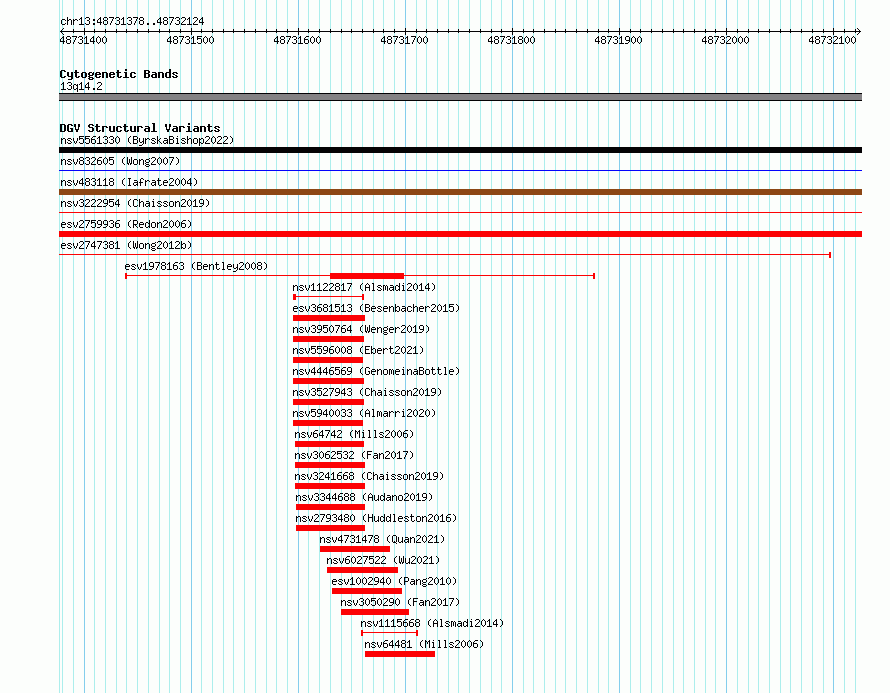Open esv2759936 (Redon2006) label

[126, 224]
